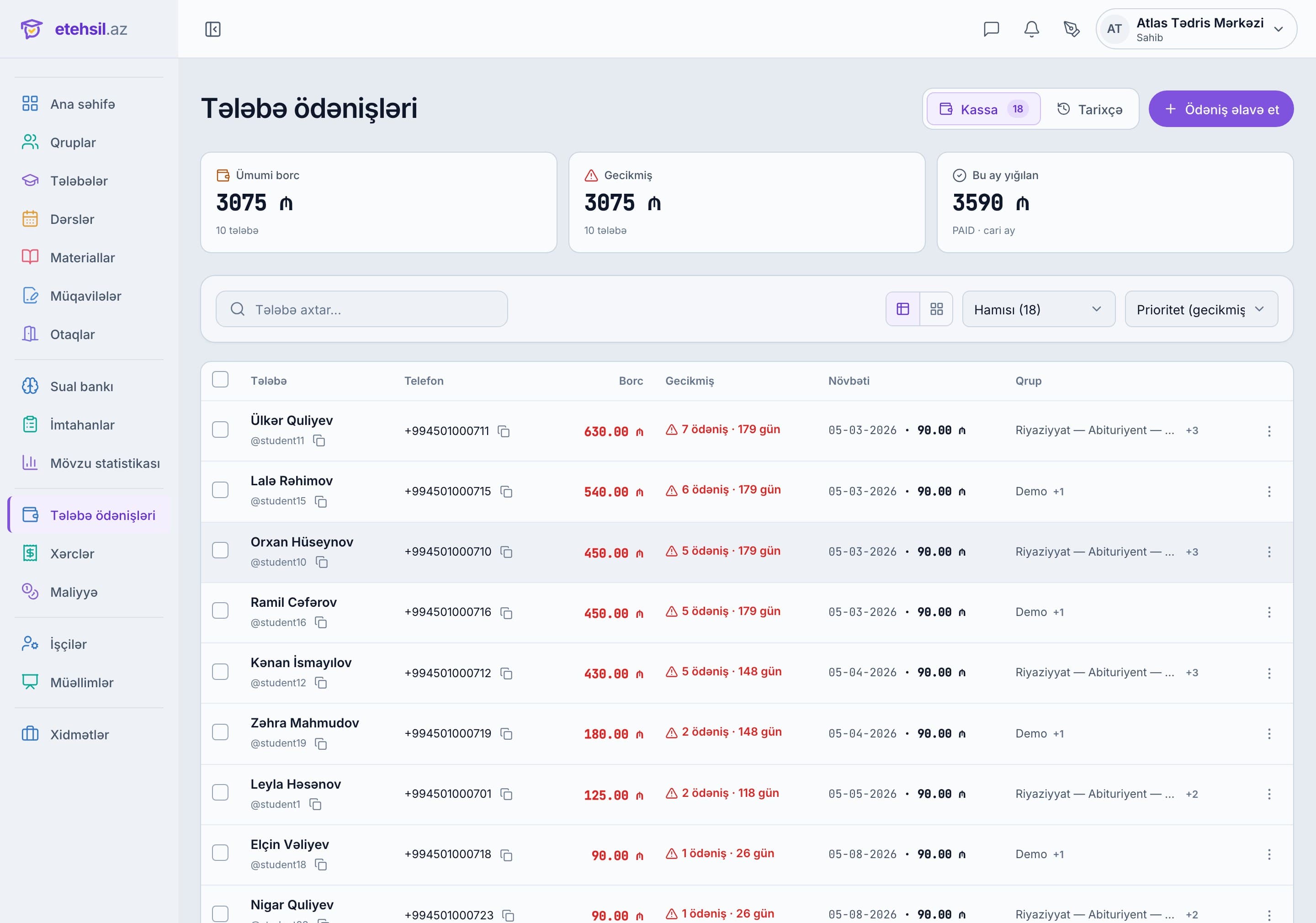Copy username @student15
This screenshot has width=1316, height=923.
(x=321, y=502)
